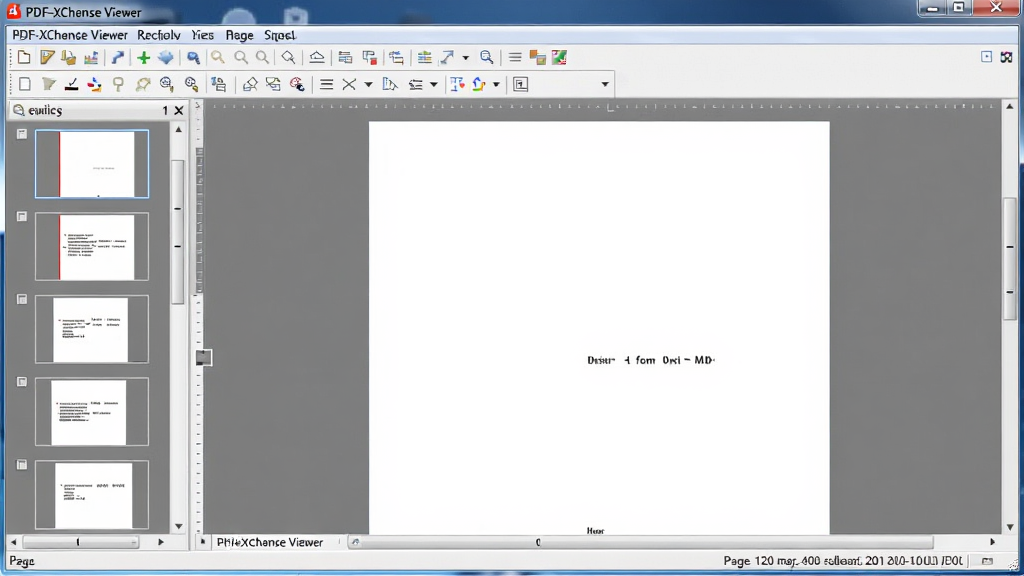Open the PDF-XChange Viewer menu
Screen dimensions: 1024x576
click(x=70, y=35)
